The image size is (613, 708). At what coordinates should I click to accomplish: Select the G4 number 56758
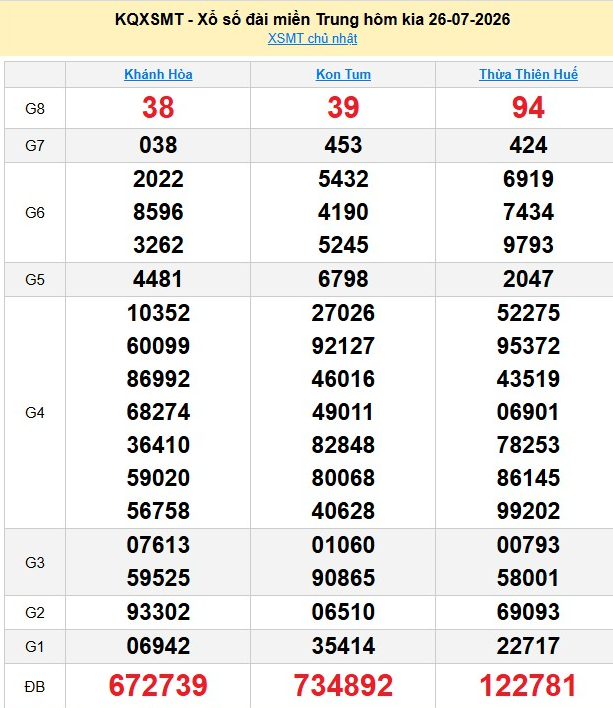(x=158, y=511)
